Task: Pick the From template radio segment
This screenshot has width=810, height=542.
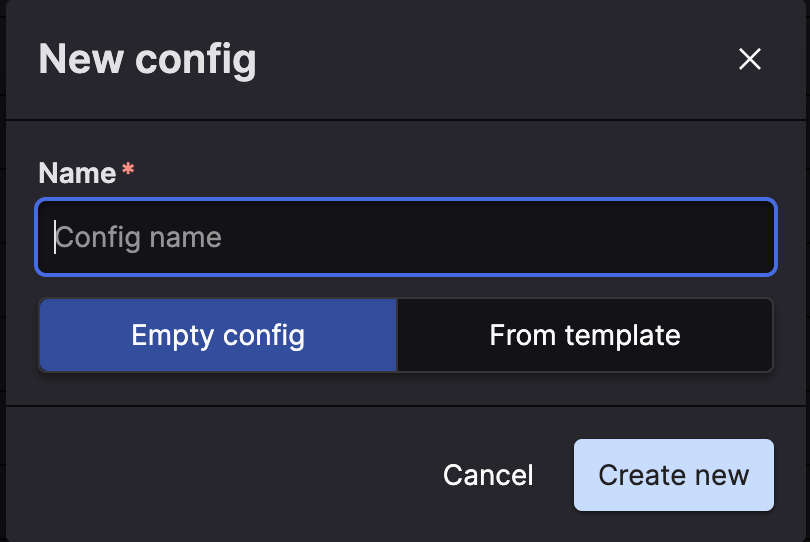Action: pyautogui.click(x=585, y=335)
